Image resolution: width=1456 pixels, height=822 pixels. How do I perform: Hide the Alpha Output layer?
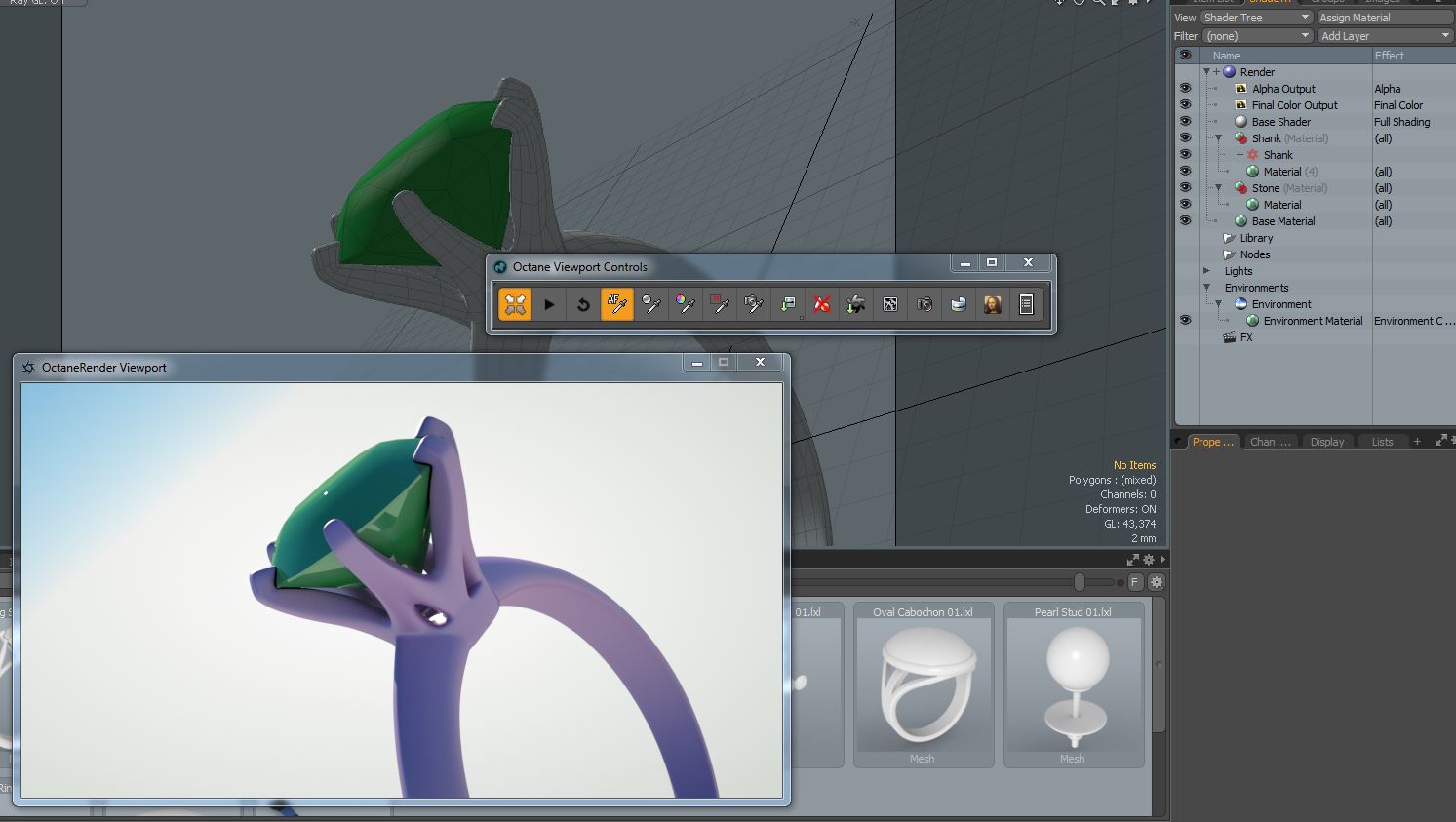tap(1185, 88)
